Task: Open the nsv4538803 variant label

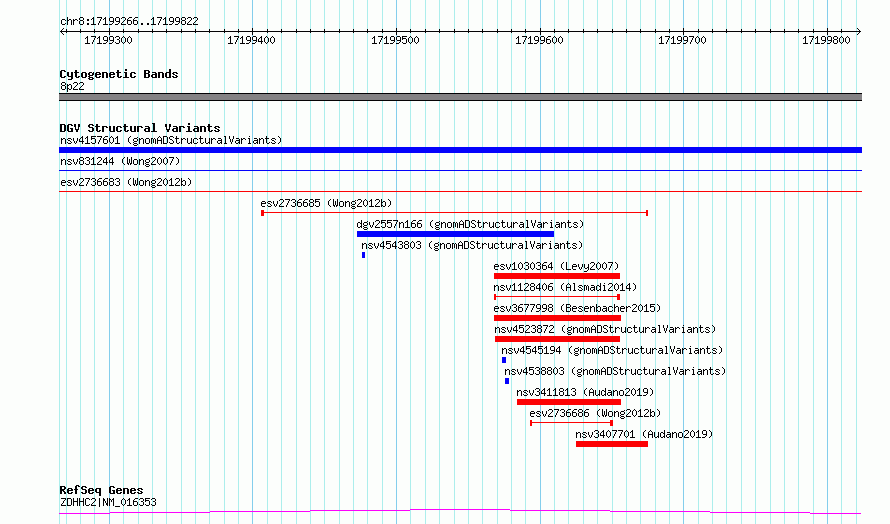Action: point(615,371)
